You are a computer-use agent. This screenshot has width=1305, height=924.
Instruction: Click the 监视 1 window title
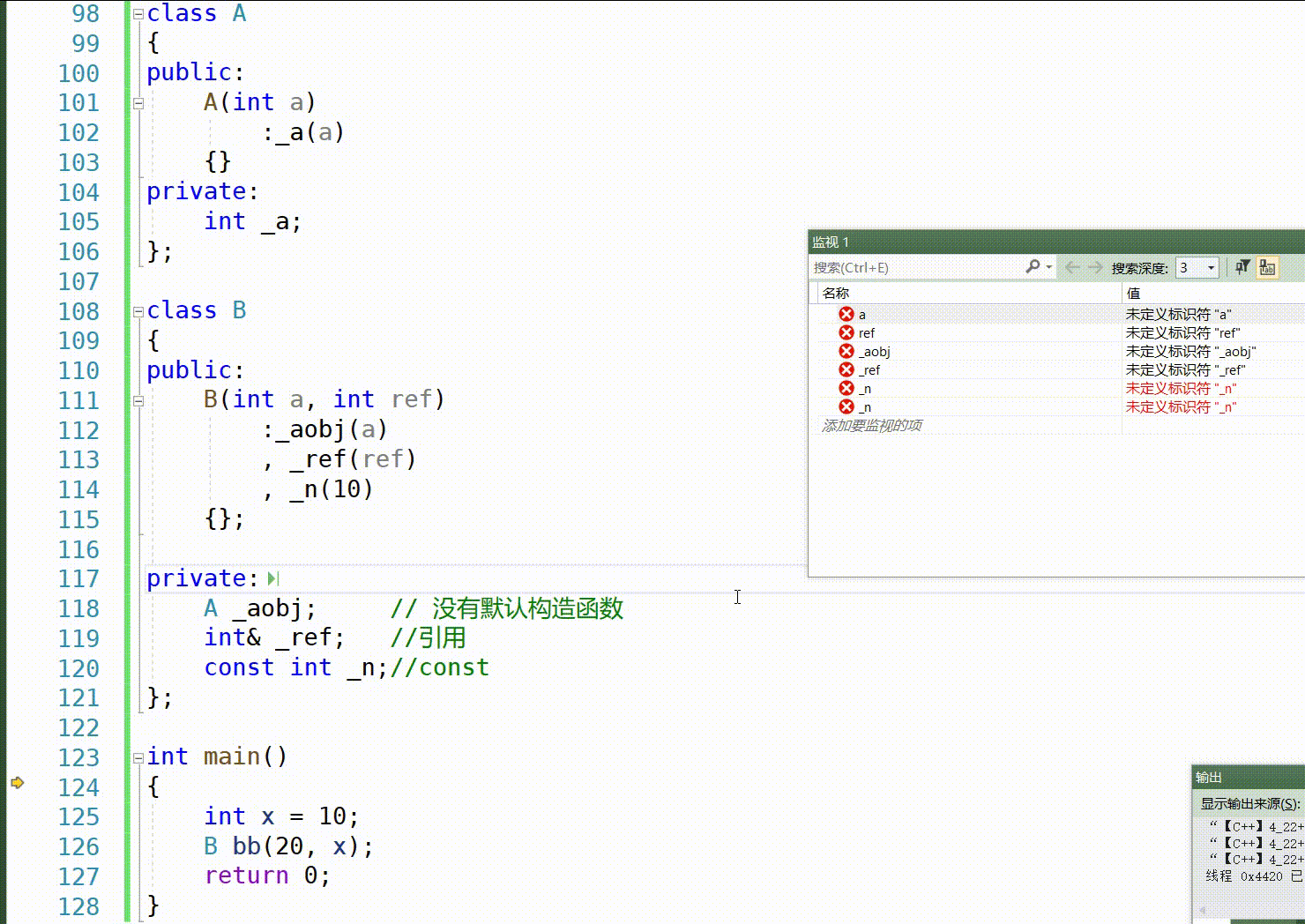831,242
